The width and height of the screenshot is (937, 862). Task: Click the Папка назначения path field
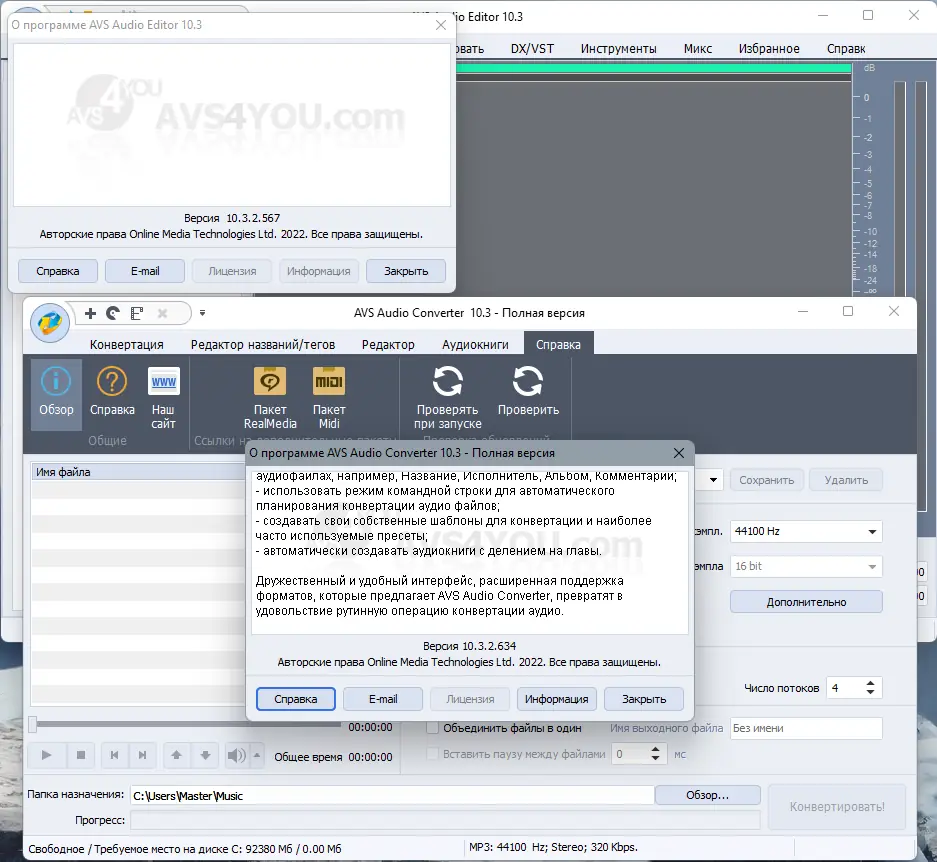tap(391, 796)
